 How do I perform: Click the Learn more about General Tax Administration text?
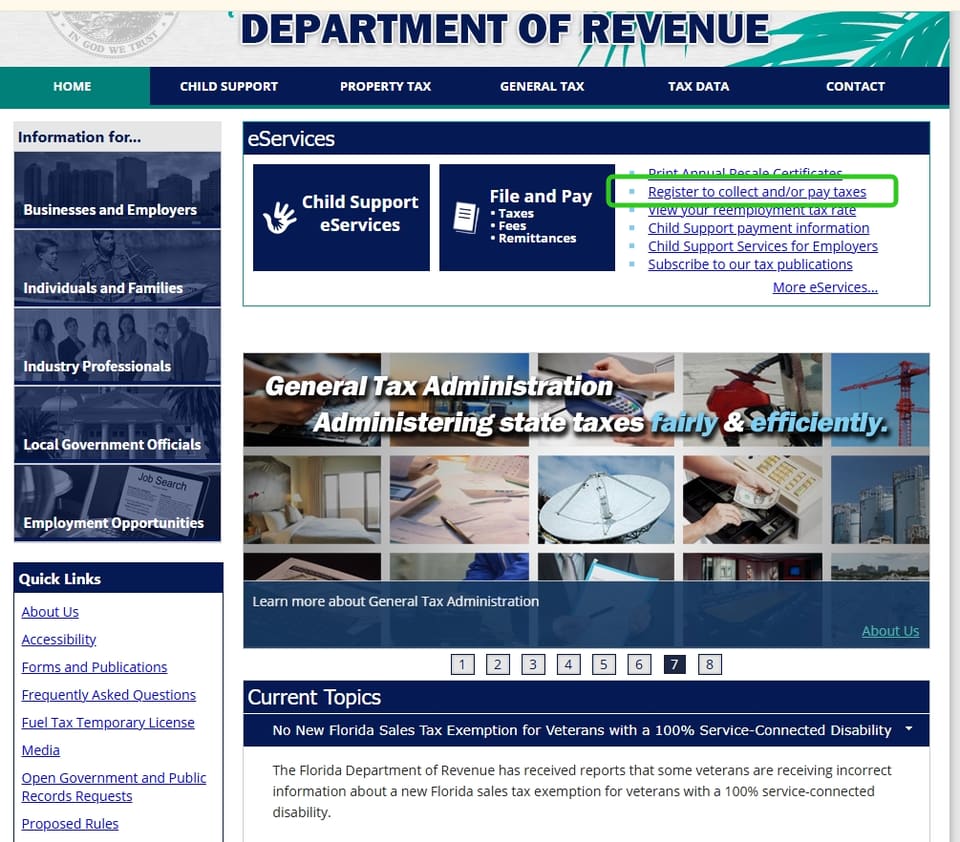(396, 601)
